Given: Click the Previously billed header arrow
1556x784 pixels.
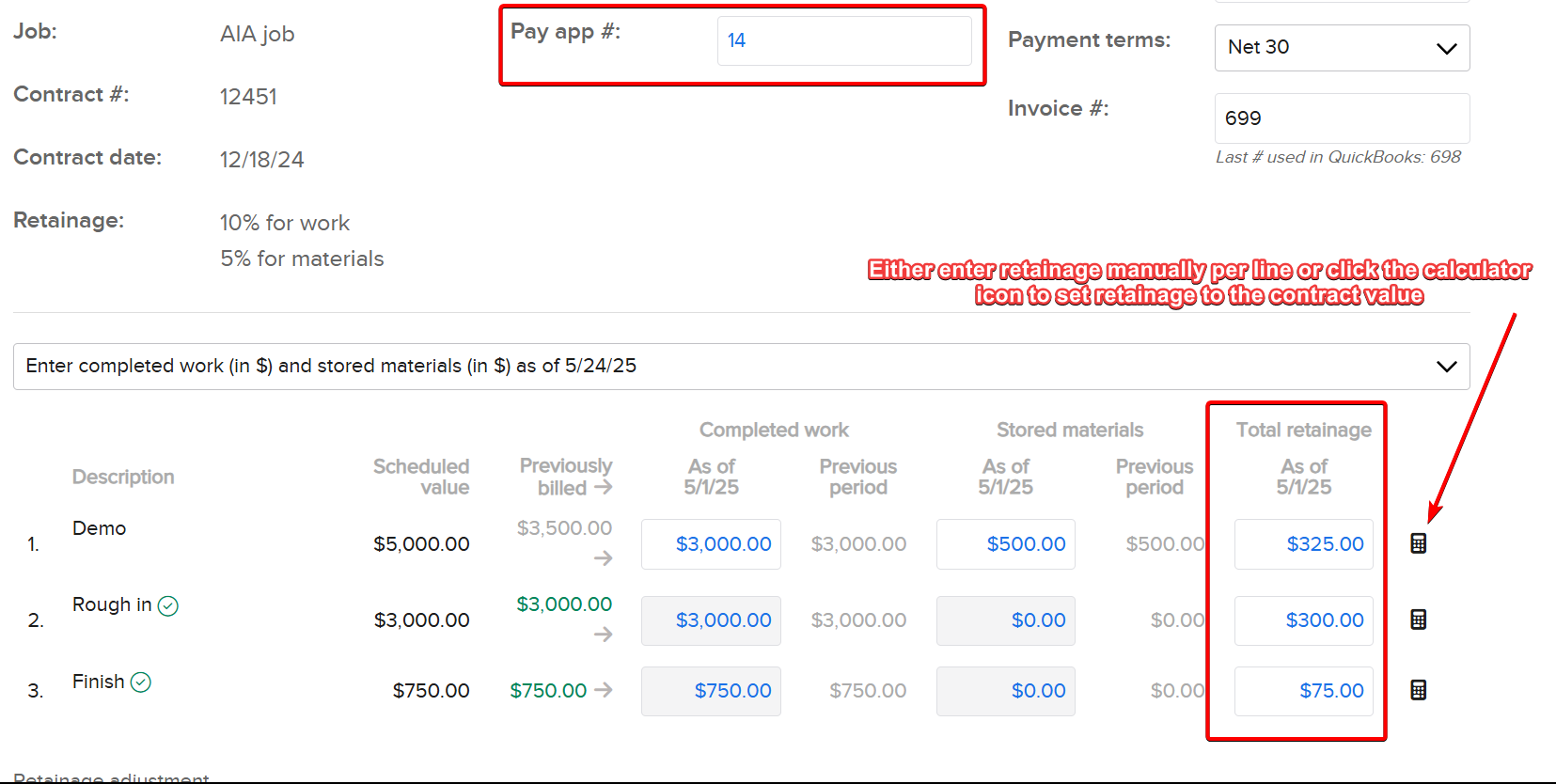Looking at the screenshot, I should tap(603, 487).
